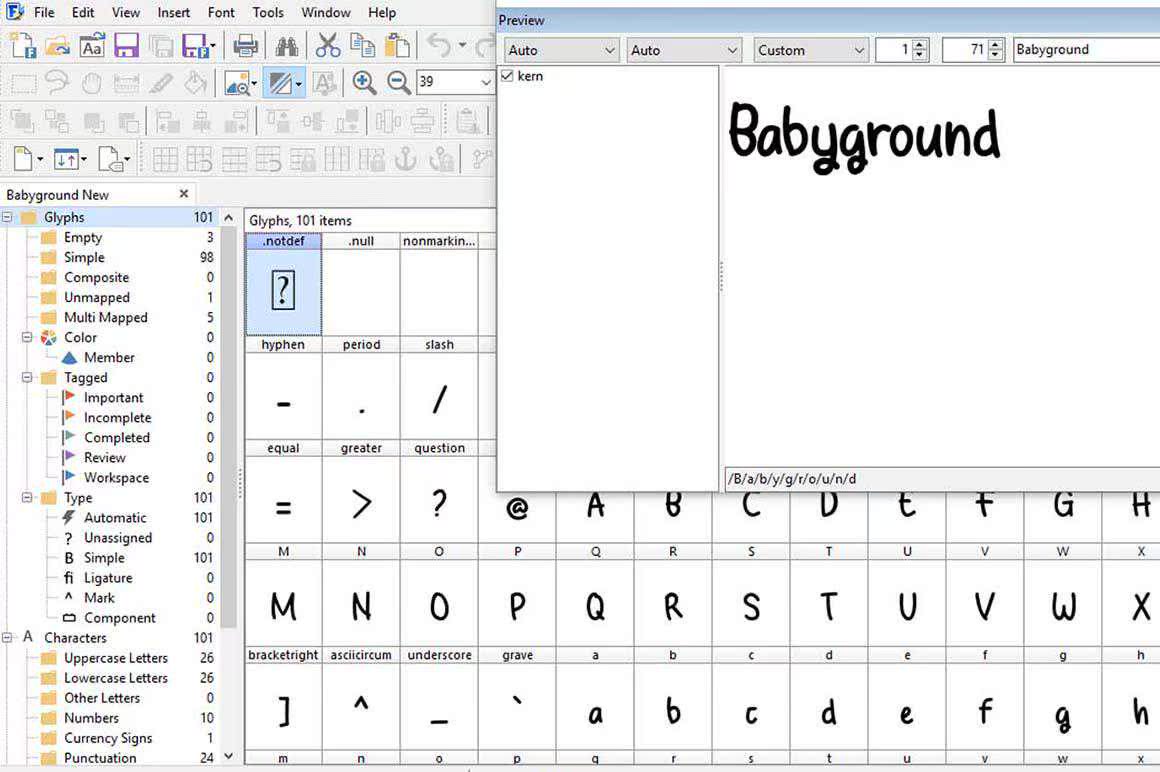Increase the preview font size value 71
Viewport: 1160px width, 772px height.
pos(996,44)
